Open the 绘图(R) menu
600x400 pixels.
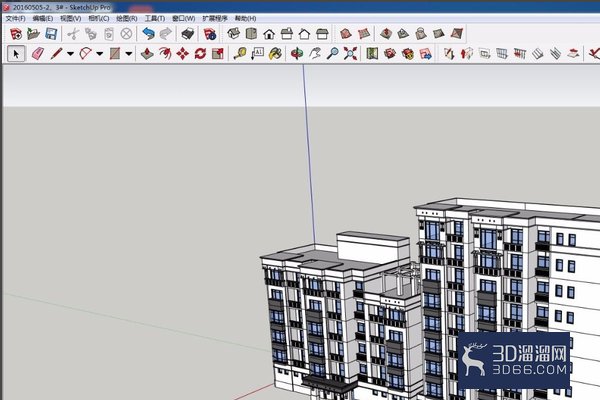click(x=127, y=18)
